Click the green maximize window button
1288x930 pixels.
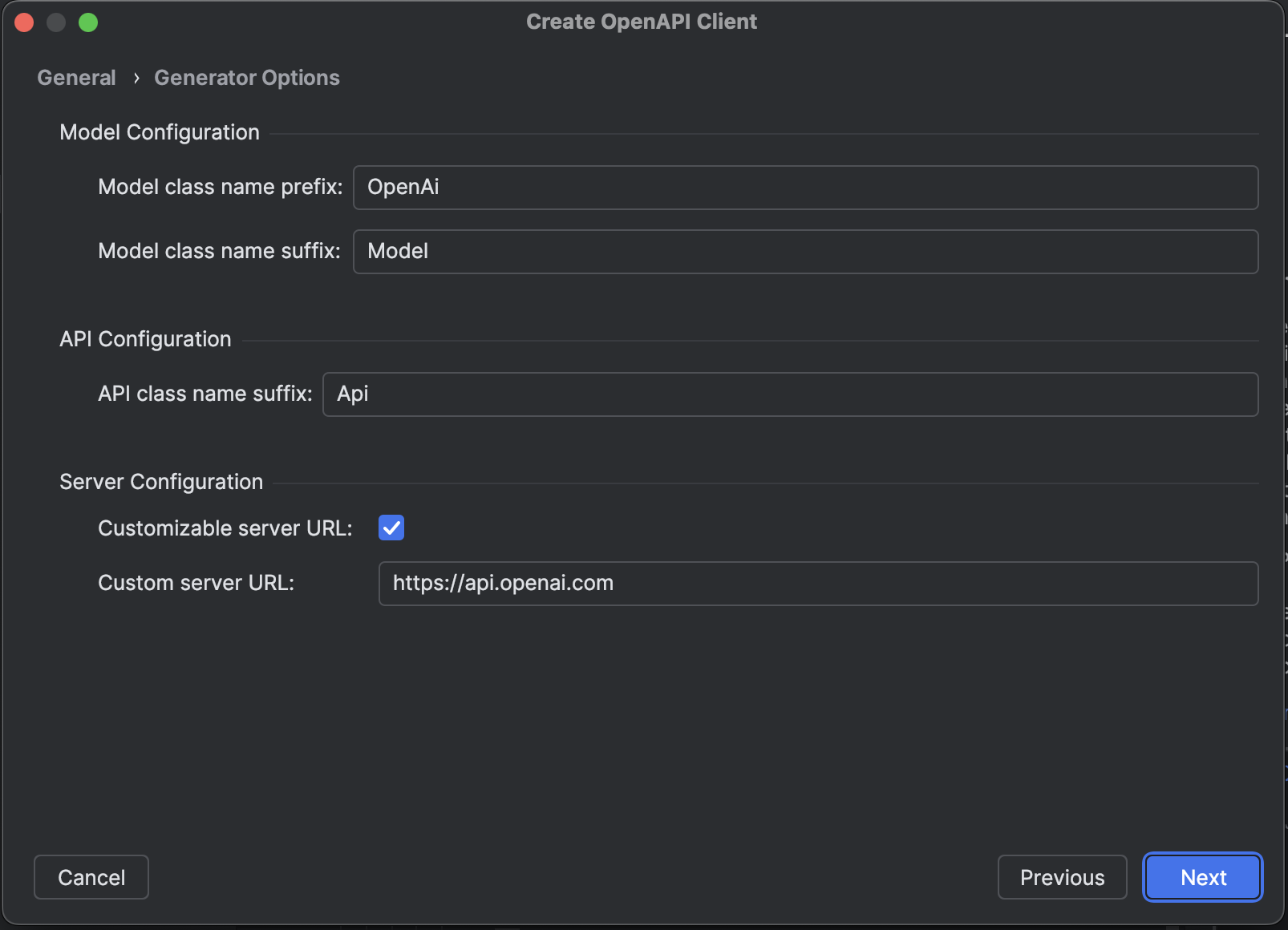(88, 22)
